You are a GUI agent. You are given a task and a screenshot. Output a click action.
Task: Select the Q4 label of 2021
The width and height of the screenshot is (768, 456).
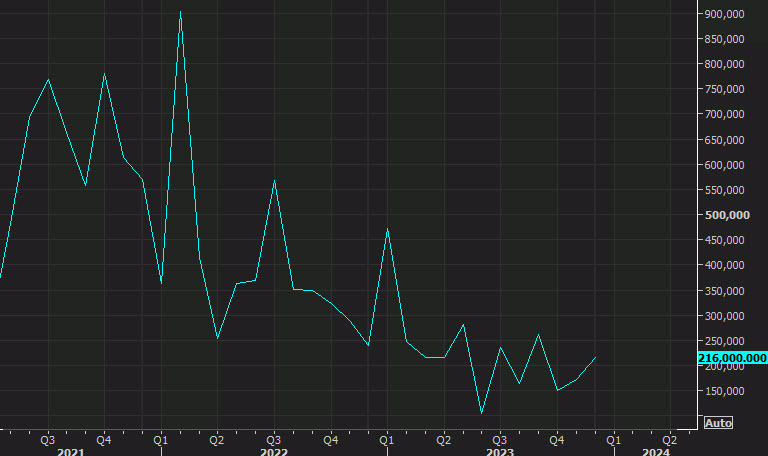(104, 440)
